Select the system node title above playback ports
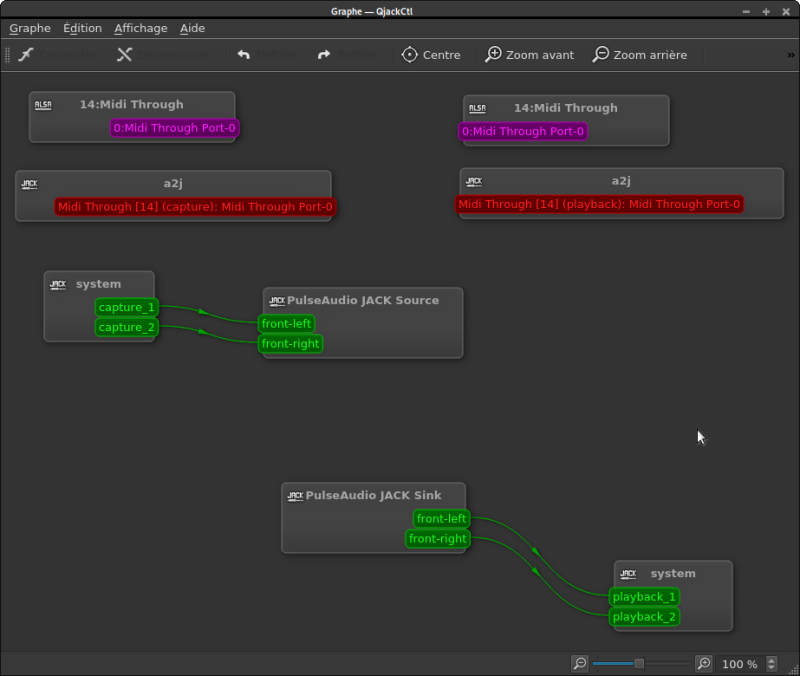 pyautogui.click(x=673, y=573)
